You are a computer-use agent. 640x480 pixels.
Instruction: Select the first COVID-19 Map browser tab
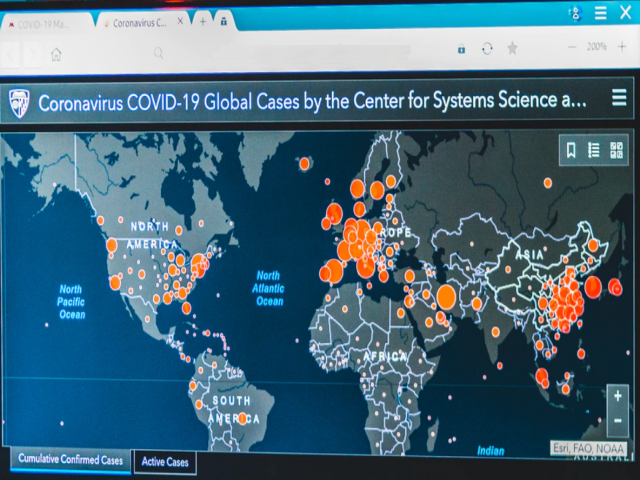(x=45, y=21)
